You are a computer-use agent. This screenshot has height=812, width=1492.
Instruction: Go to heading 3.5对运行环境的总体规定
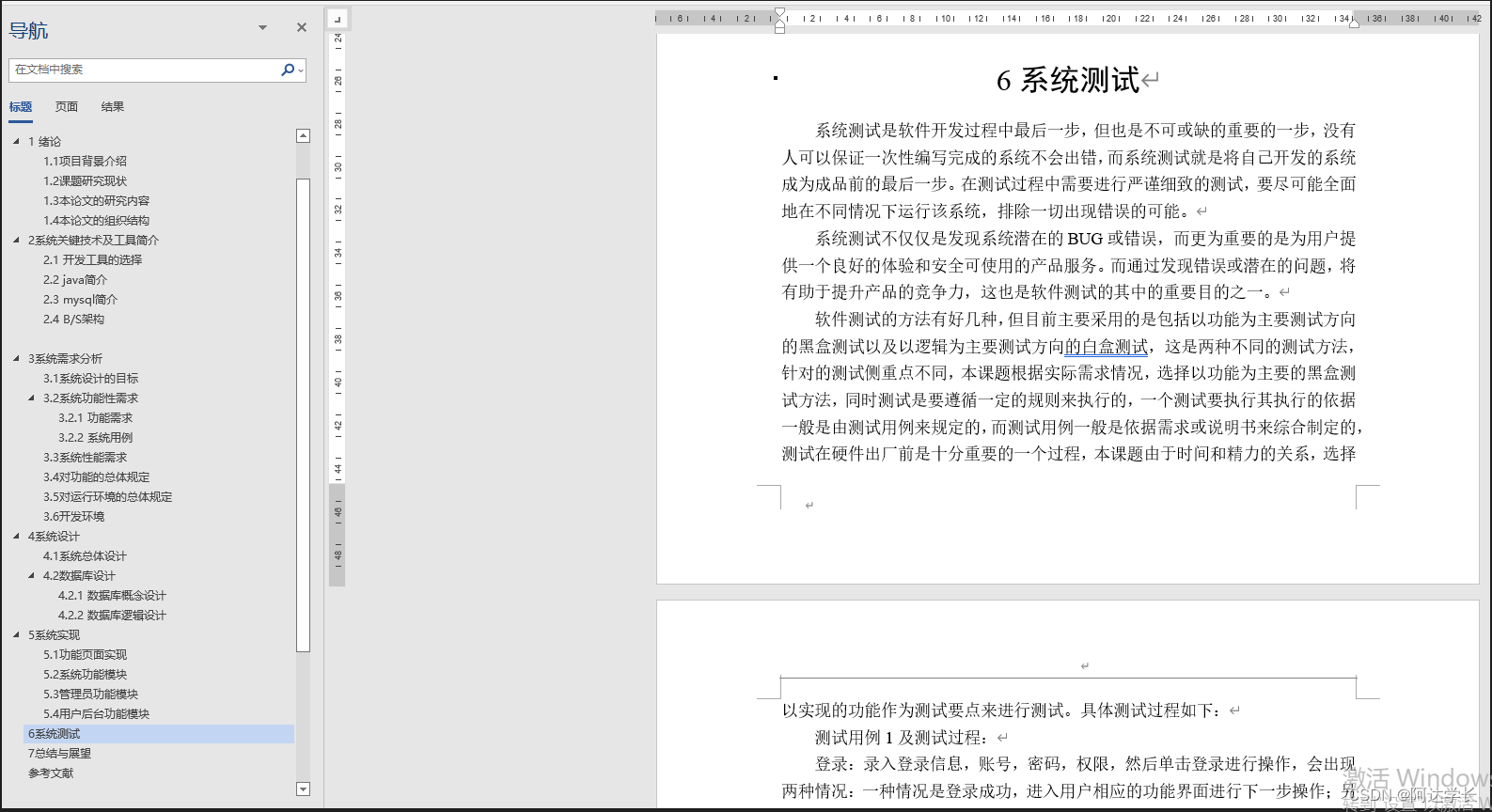107,497
